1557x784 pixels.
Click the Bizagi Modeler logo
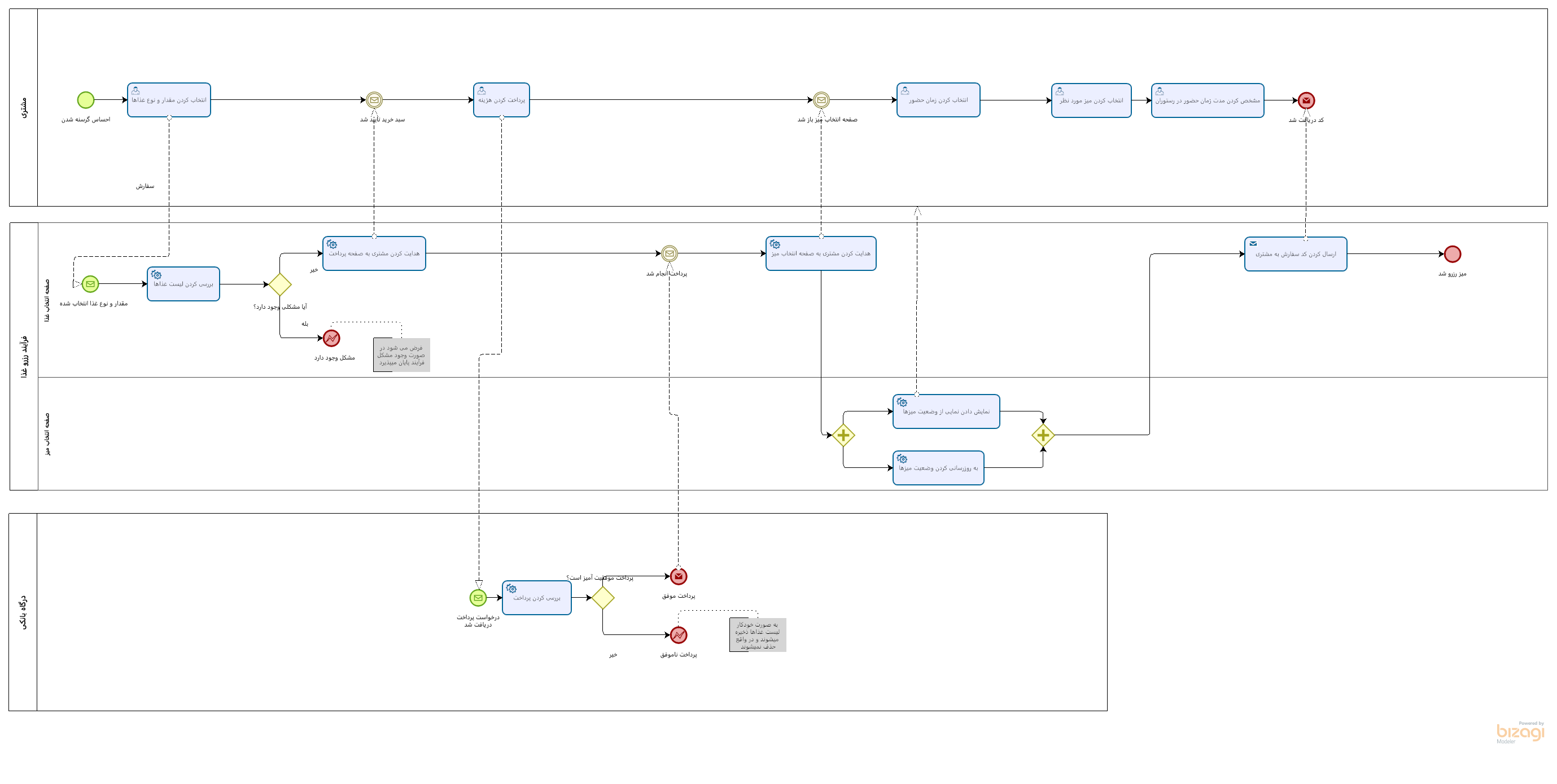[1520, 732]
